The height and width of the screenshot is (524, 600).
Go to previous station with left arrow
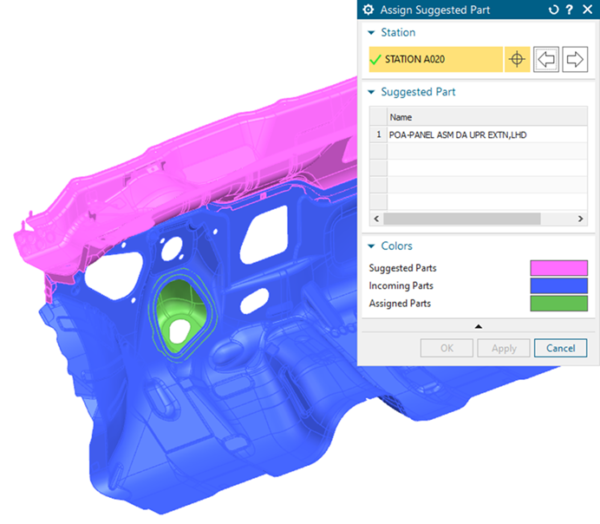pyautogui.click(x=547, y=59)
